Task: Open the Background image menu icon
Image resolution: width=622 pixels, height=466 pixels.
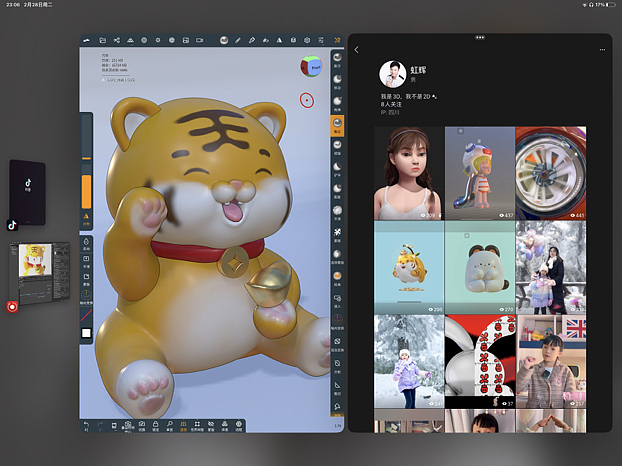Action: [x=186, y=40]
